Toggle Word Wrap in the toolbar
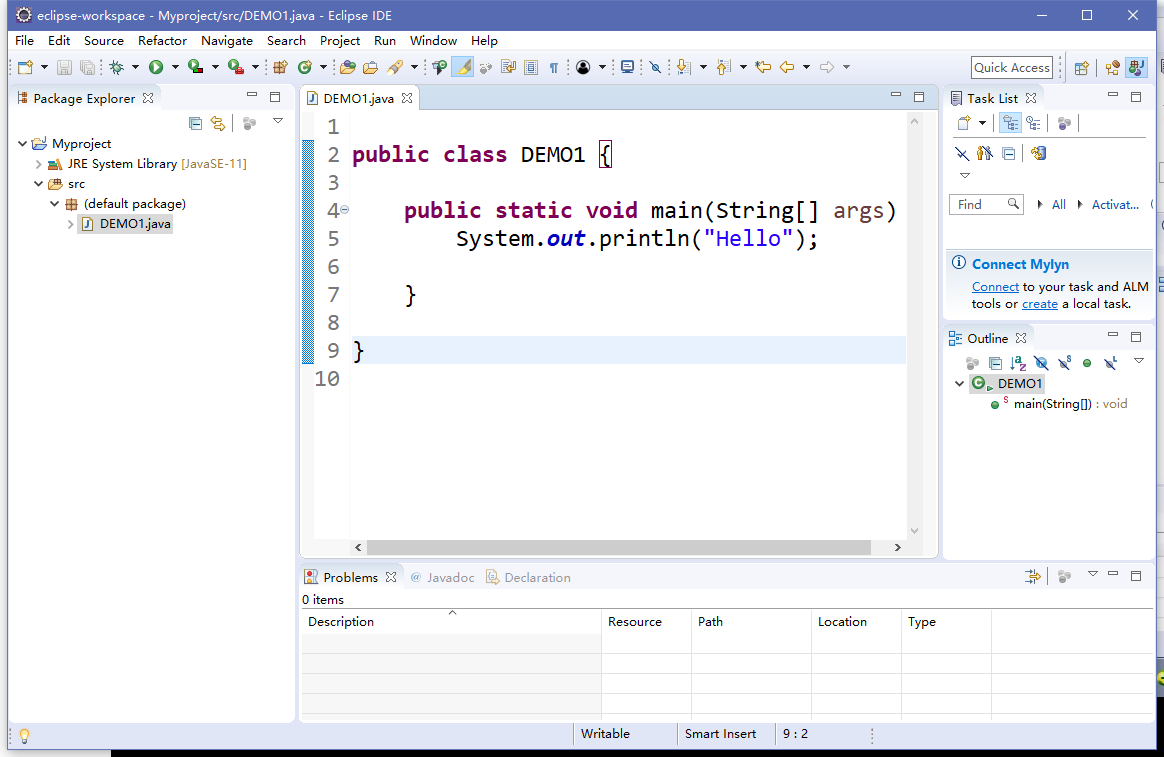Screen dimensions: 1164x757 click(509, 68)
